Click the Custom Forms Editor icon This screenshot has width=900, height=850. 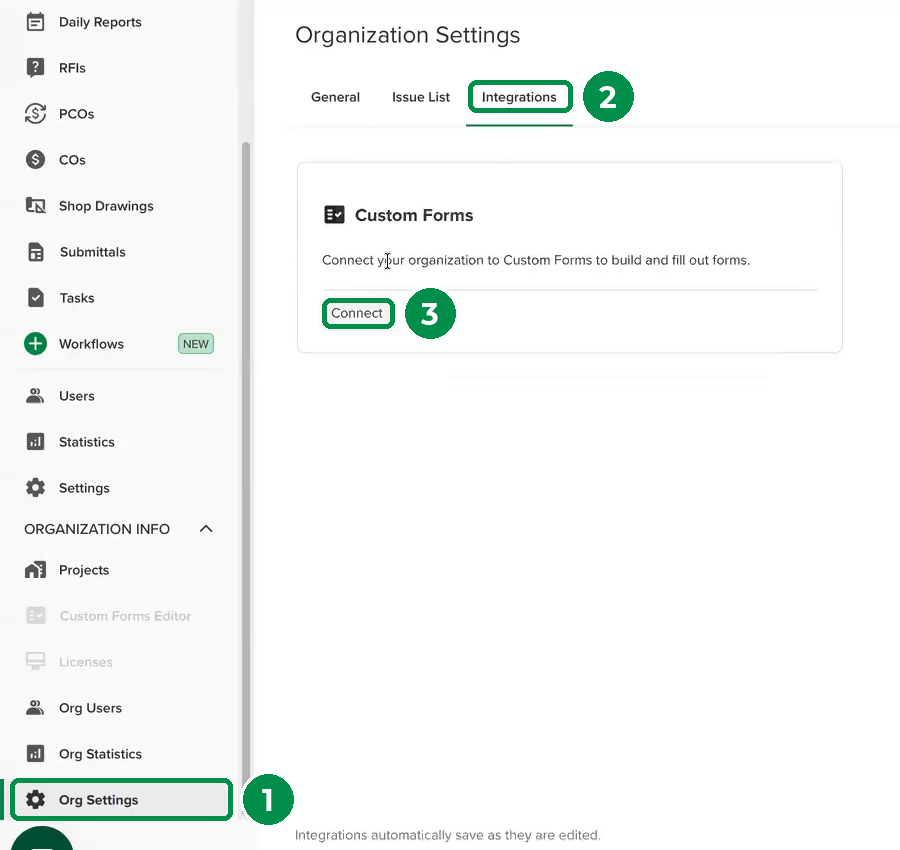click(x=36, y=616)
